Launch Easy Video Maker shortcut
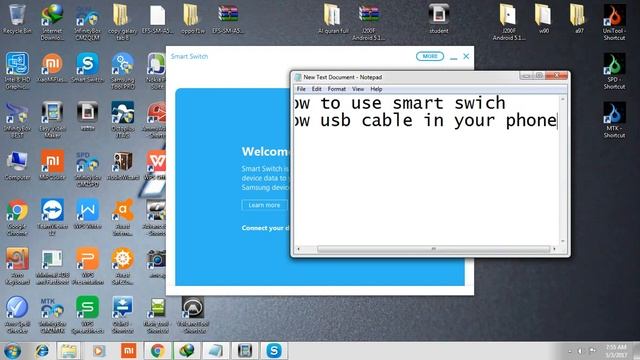Image resolution: width=640 pixels, height=360 pixels. (x=52, y=119)
